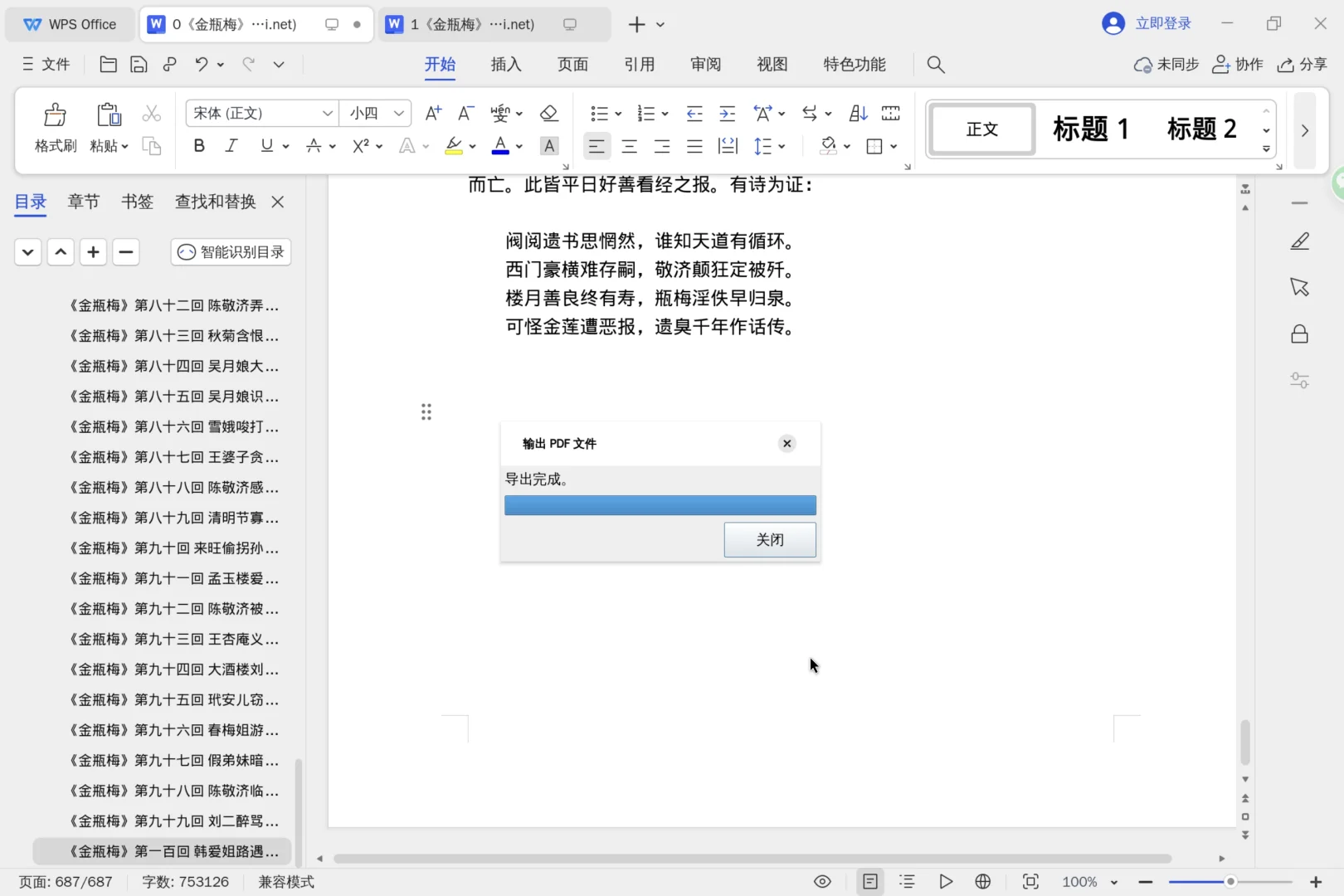The width and height of the screenshot is (1344, 896).
Task: Click the 智能识别目录 button
Action: (231, 252)
